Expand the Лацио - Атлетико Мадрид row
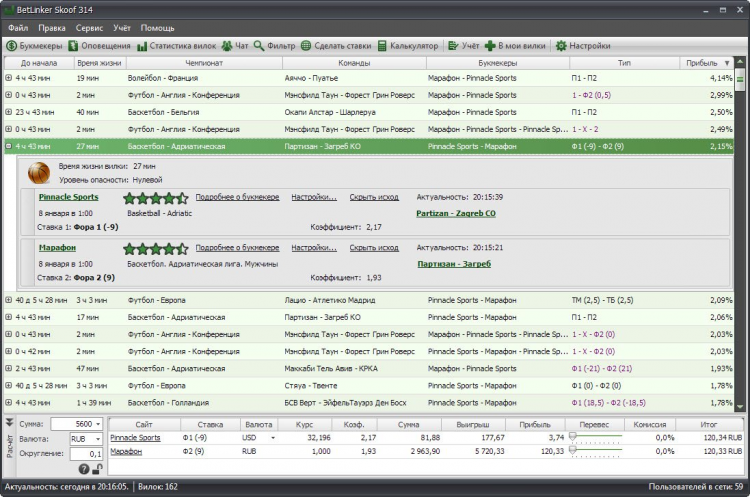This screenshot has width=750, height=497. (8, 300)
